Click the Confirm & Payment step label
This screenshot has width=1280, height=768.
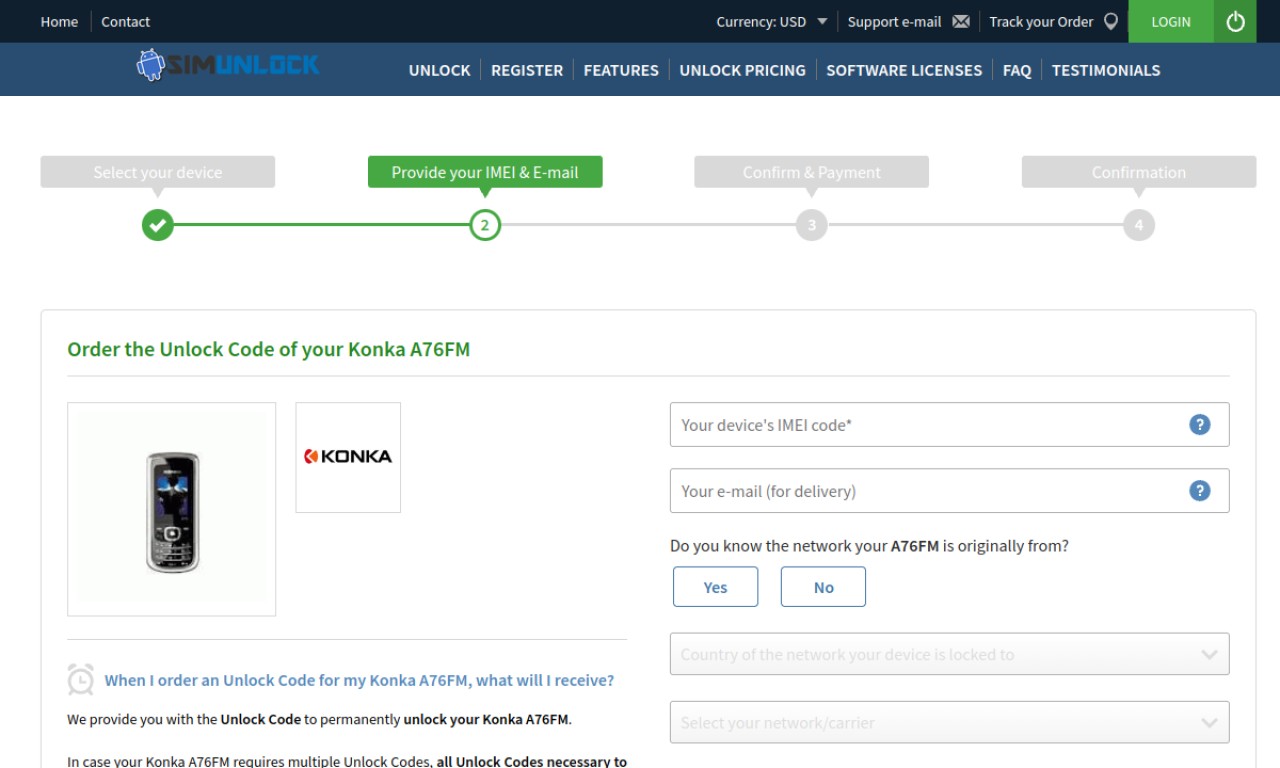(x=812, y=172)
